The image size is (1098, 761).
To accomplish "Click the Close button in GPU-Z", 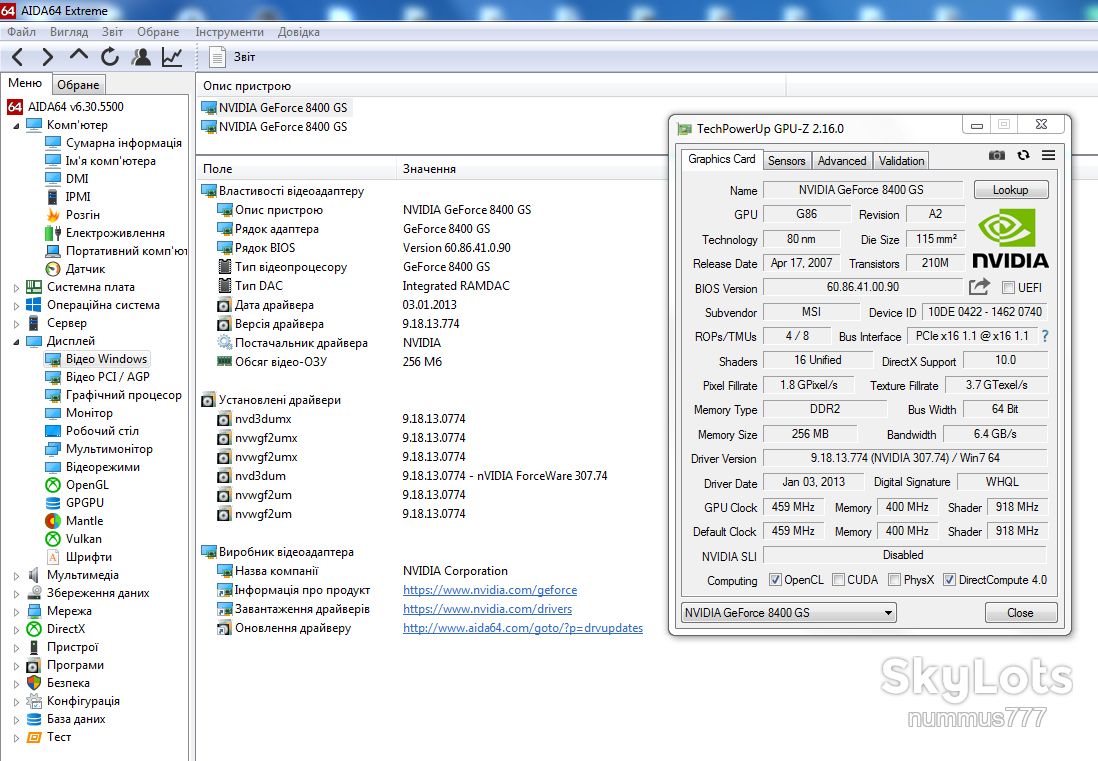I will [1020, 613].
